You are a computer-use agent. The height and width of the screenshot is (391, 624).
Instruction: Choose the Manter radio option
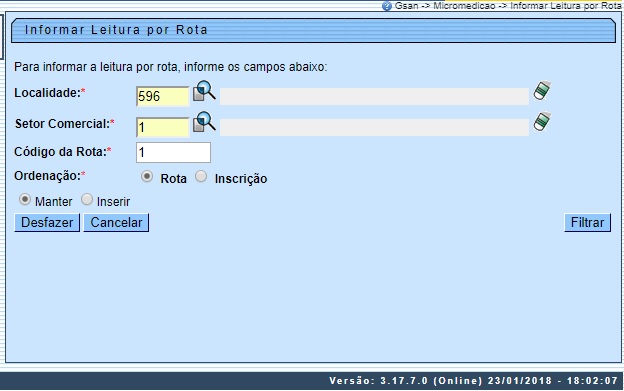25,199
